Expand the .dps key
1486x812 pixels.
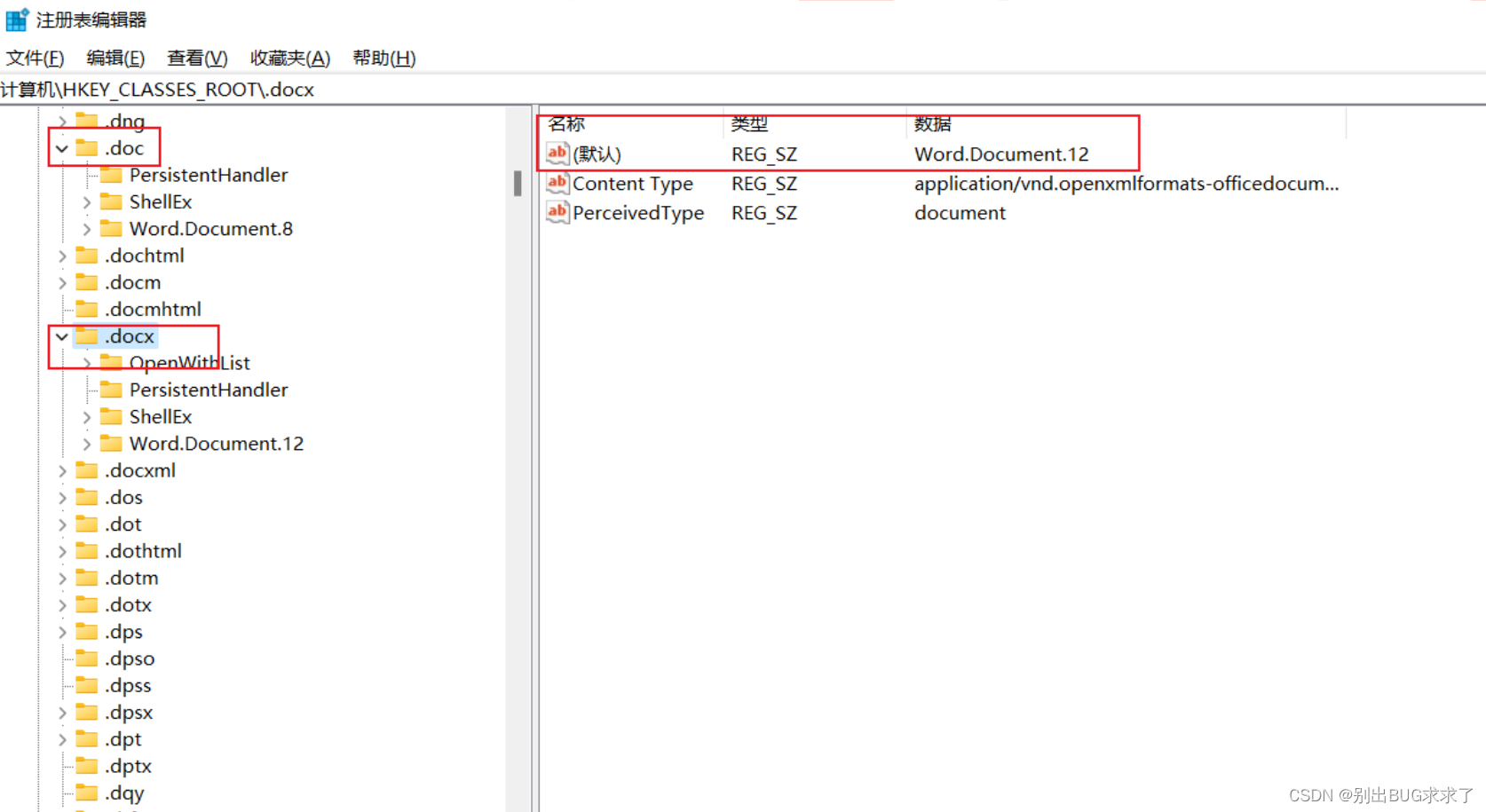click(x=62, y=632)
